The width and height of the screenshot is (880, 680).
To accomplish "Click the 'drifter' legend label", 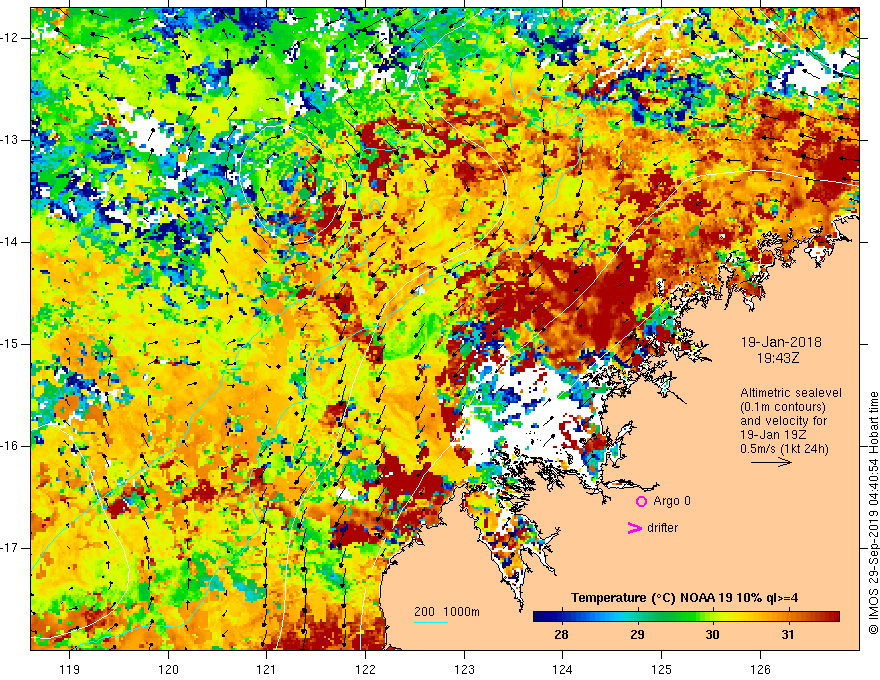I will point(662,528).
